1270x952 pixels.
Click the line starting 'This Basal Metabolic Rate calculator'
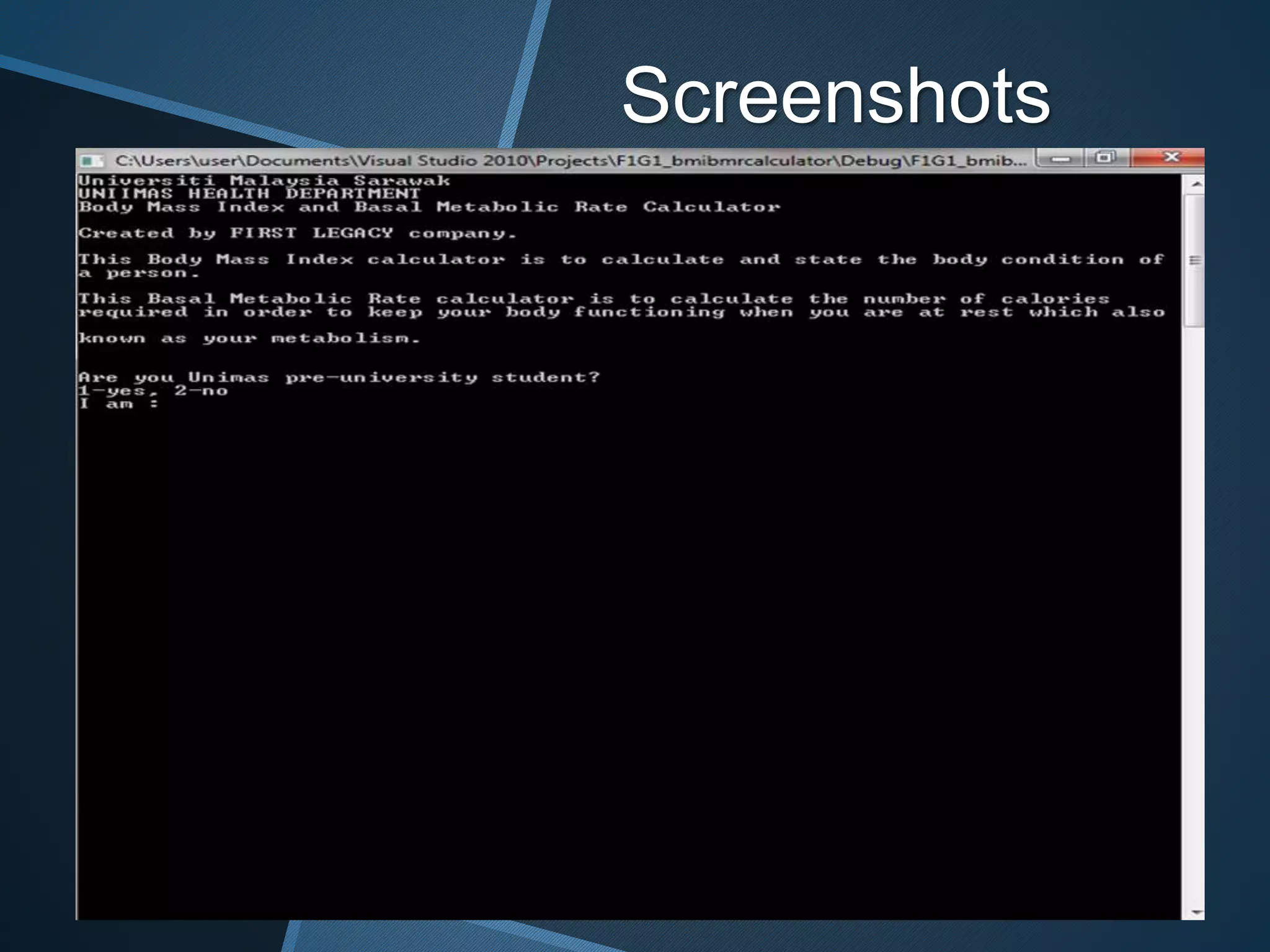tap(594, 299)
